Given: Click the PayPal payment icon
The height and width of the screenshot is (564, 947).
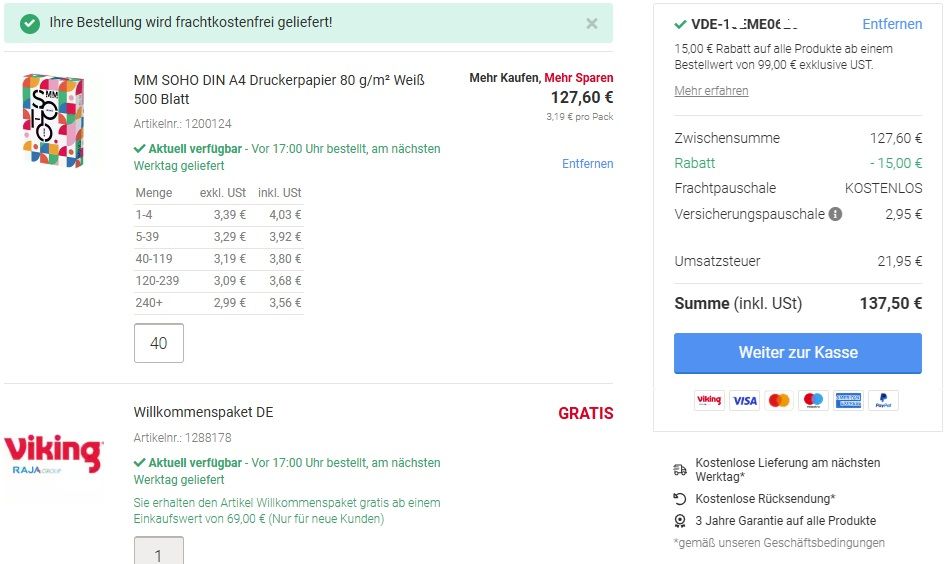Looking at the screenshot, I should (x=884, y=400).
